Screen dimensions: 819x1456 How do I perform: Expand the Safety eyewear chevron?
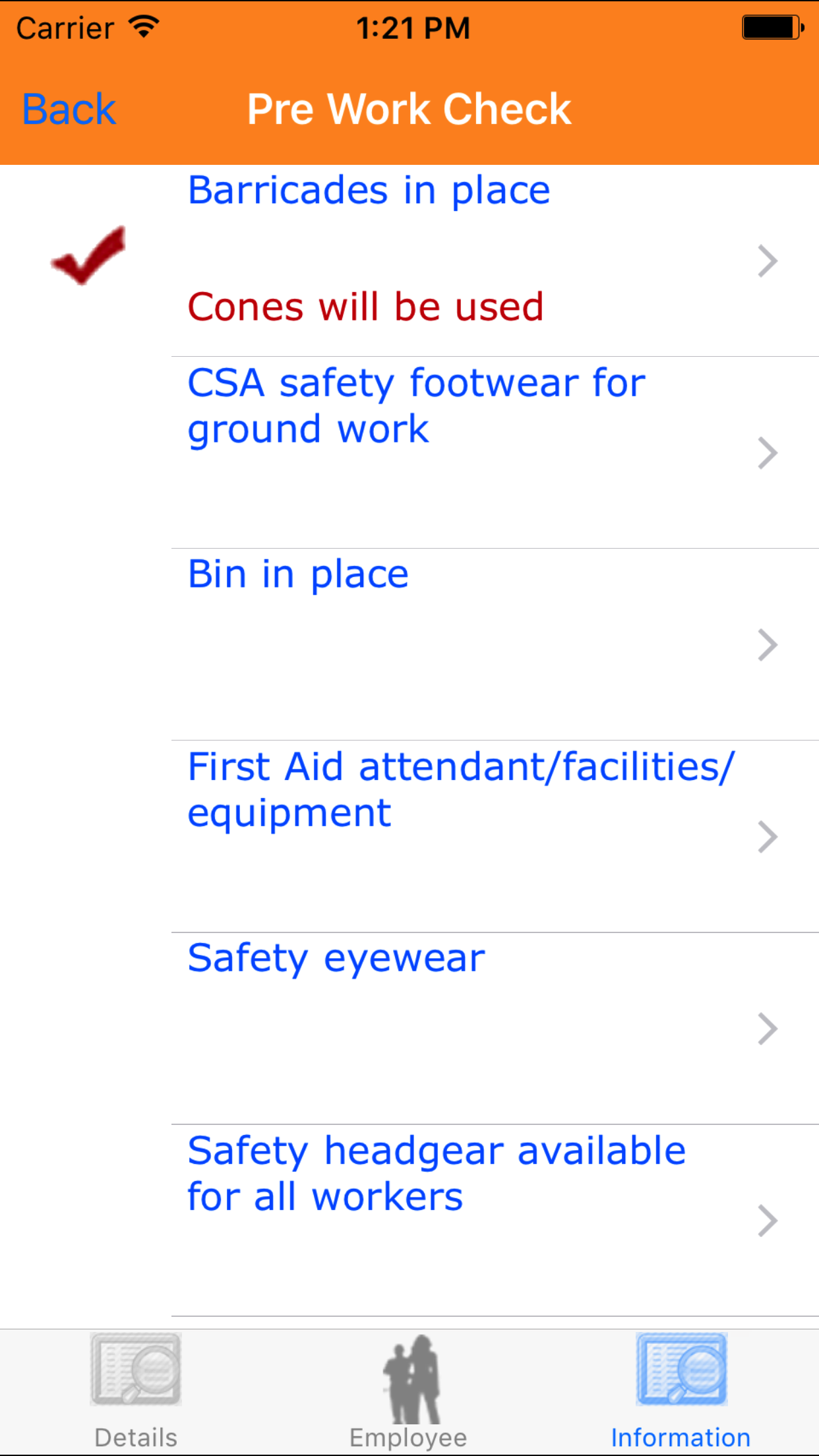(767, 1029)
